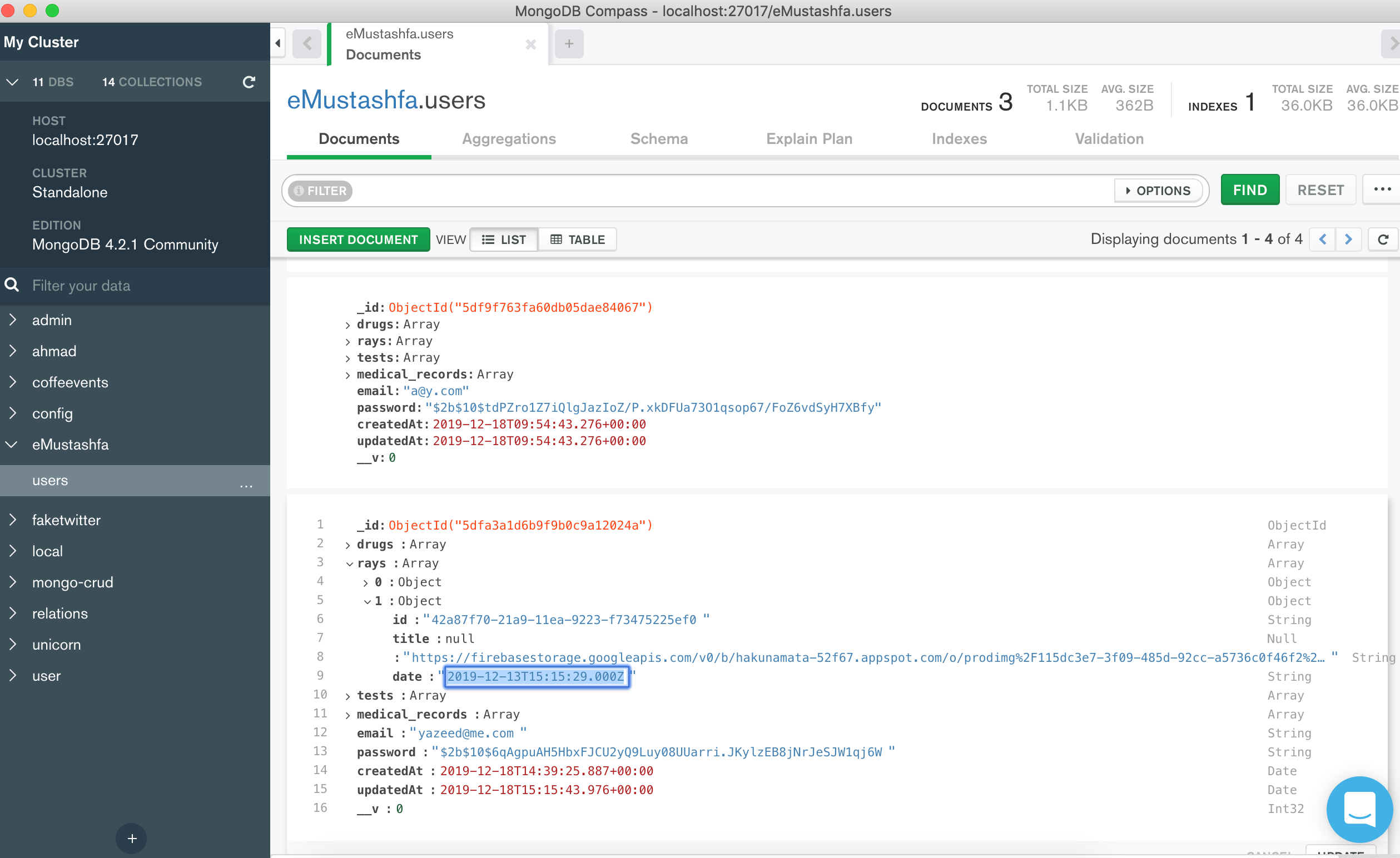Collapse the databases header chevron

(12, 82)
